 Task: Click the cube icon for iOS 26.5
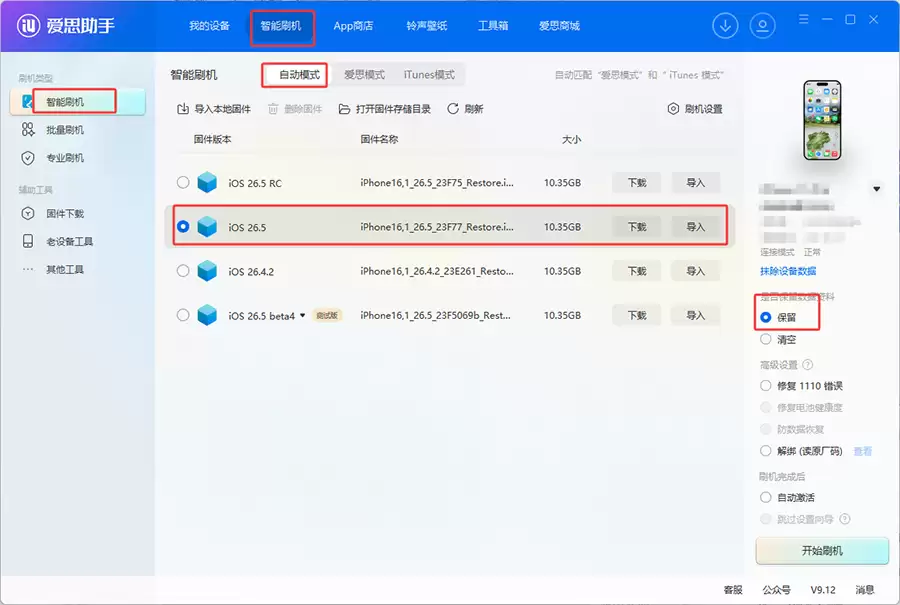[x=207, y=227]
